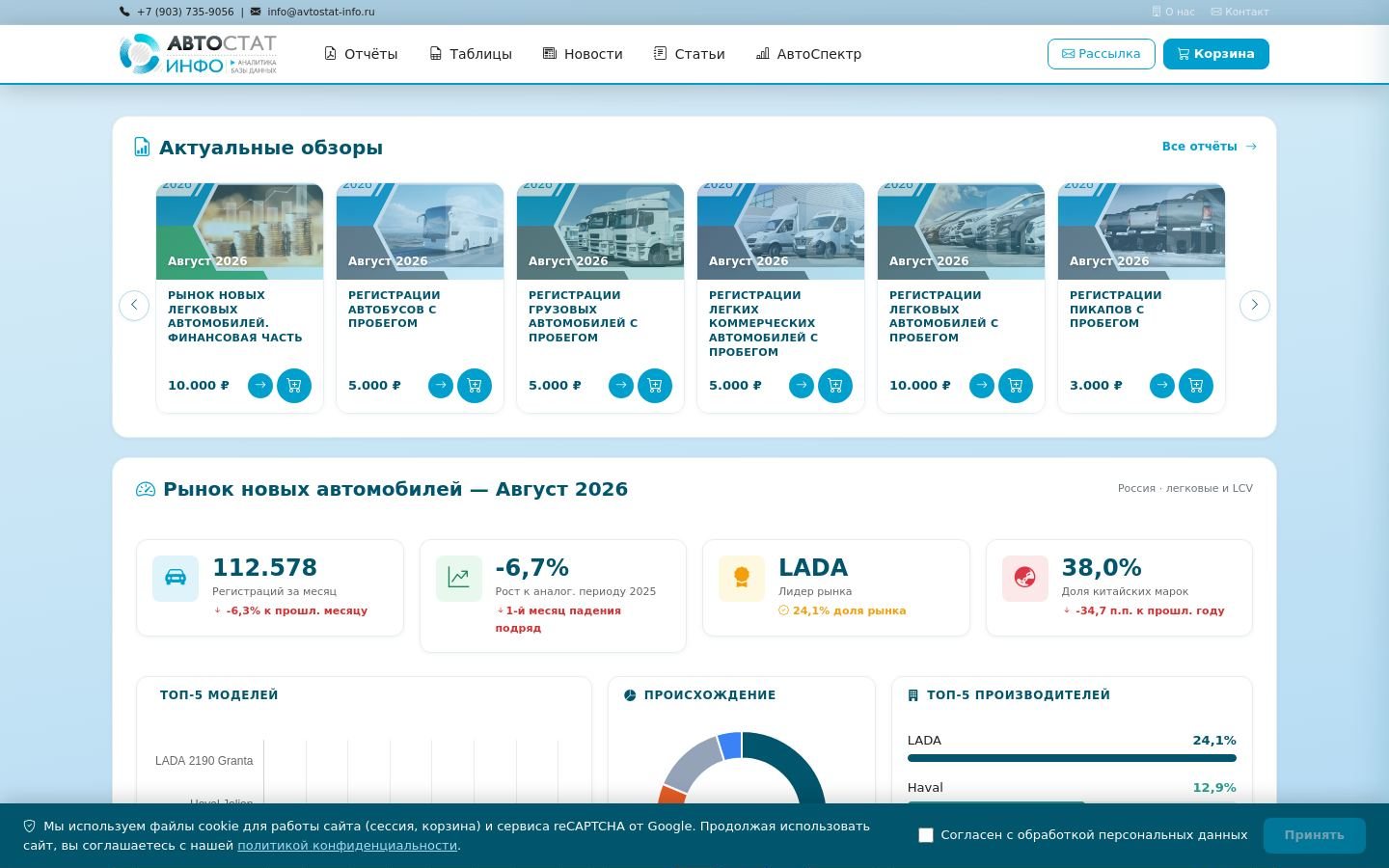Click the title Регистрации автобусов с пробегом
Screen dimensions: 1389x868
(395, 310)
